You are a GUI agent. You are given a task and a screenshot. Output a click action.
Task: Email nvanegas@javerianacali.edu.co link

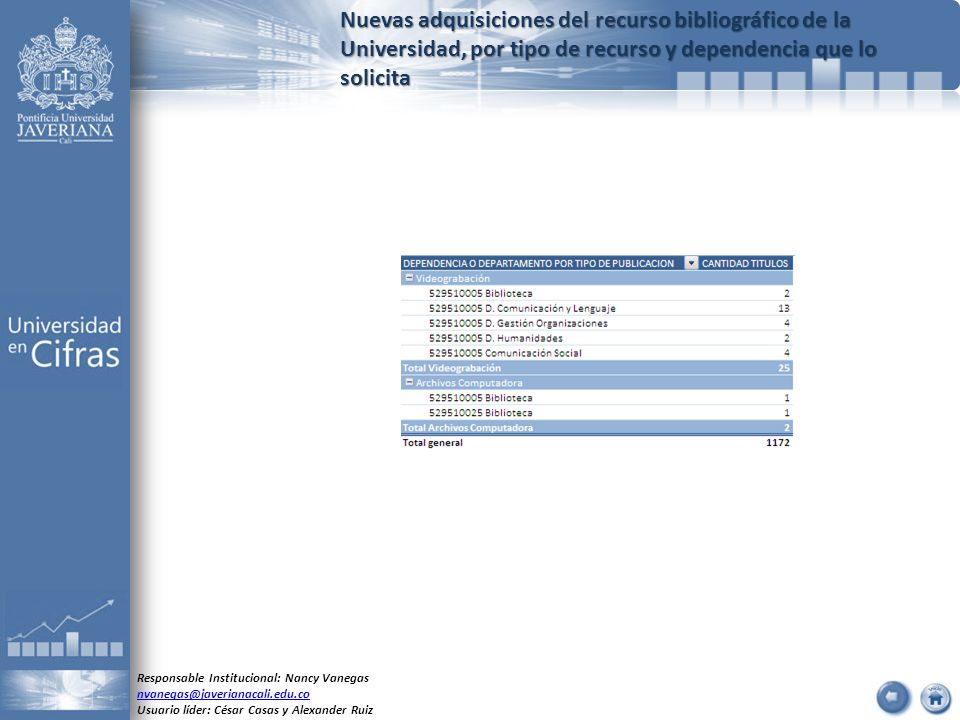tap(223, 694)
